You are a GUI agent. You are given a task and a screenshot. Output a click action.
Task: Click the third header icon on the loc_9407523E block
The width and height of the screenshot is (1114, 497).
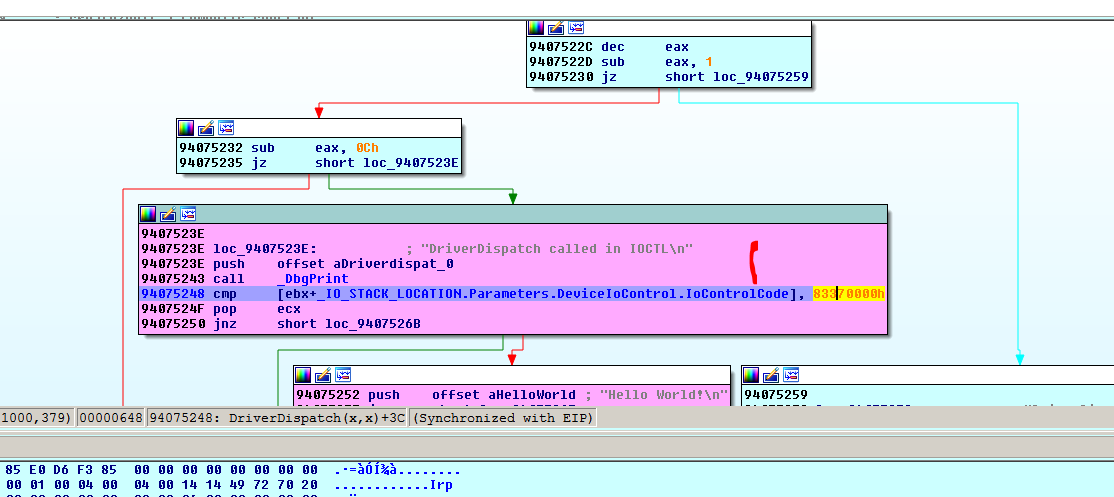[187, 214]
